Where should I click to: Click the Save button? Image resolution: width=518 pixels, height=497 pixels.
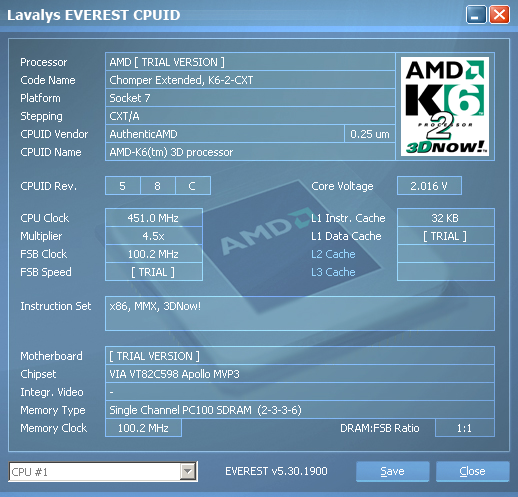(x=392, y=471)
